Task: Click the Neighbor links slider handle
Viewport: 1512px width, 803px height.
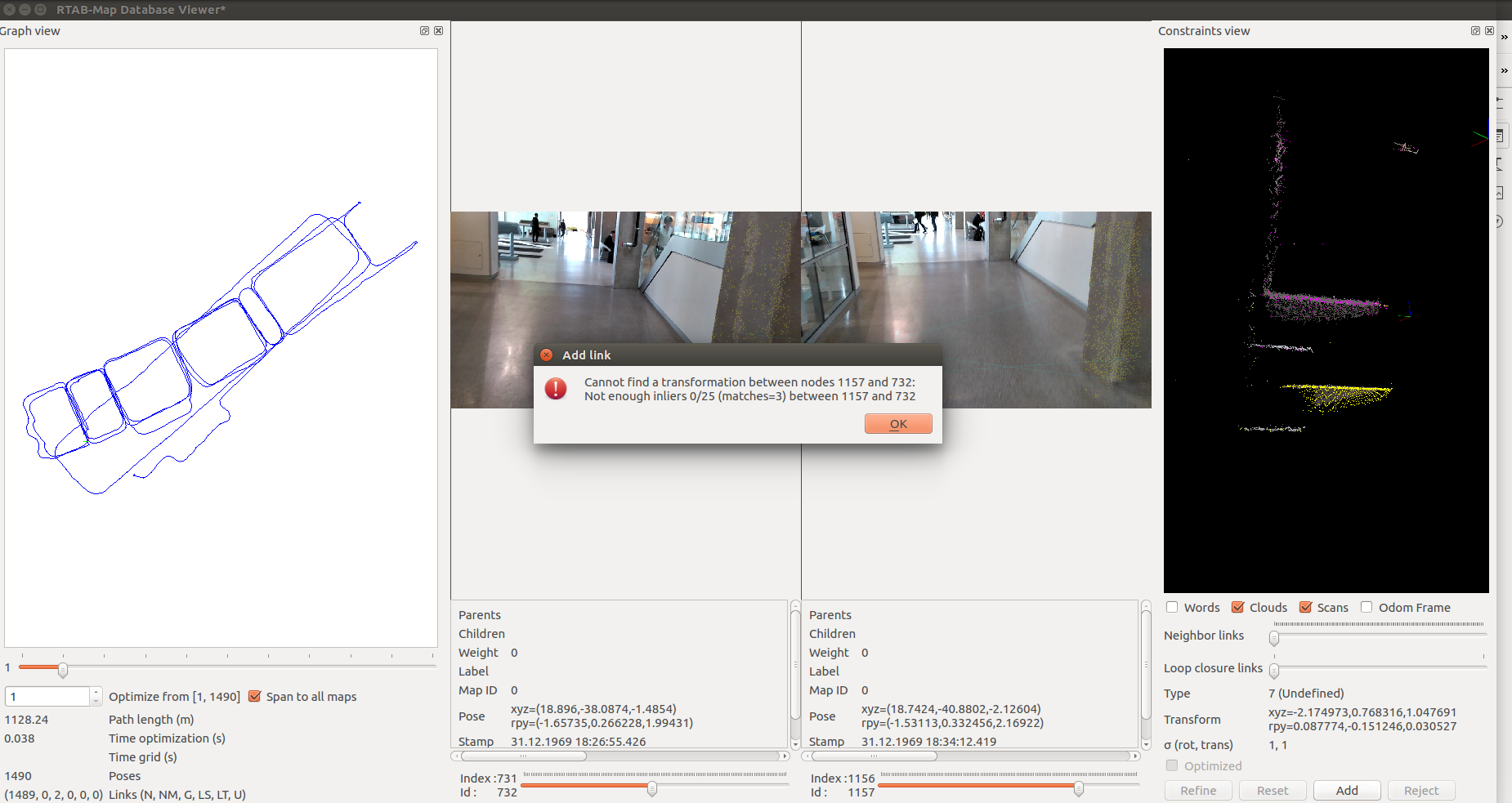Action: (1274, 639)
